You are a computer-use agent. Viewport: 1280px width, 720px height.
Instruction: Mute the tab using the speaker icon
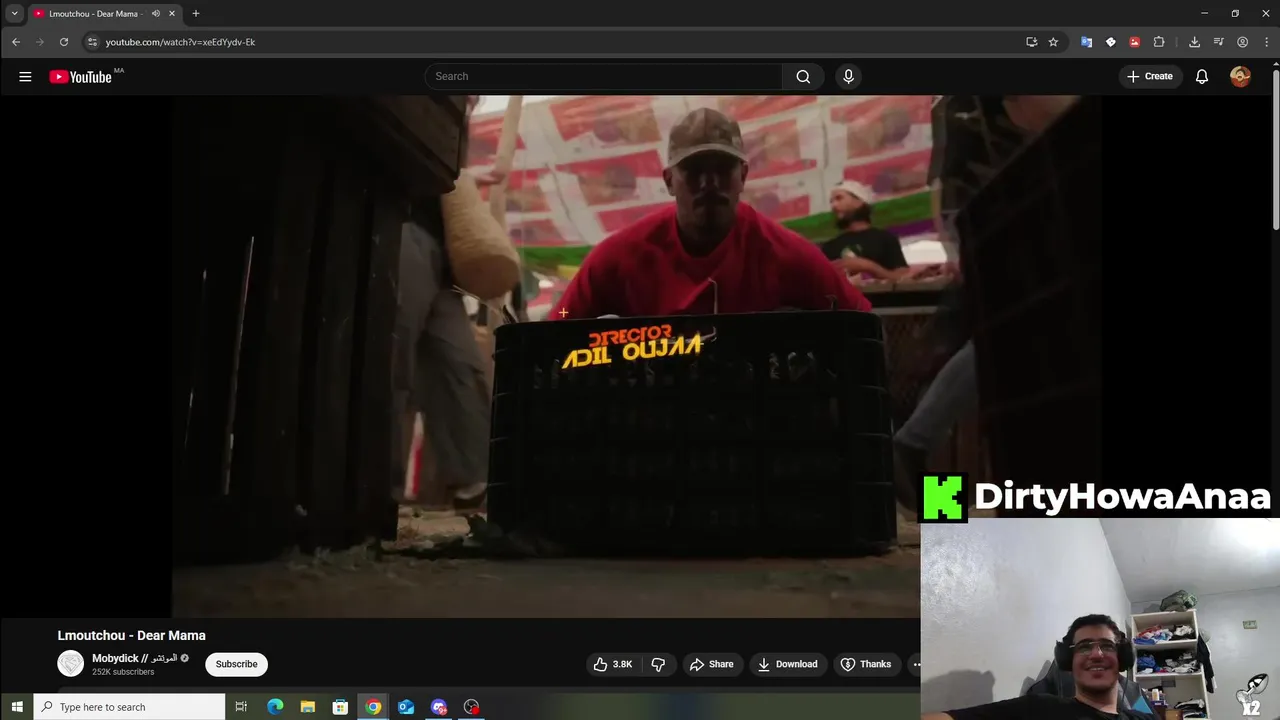pyautogui.click(x=156, y=14)
